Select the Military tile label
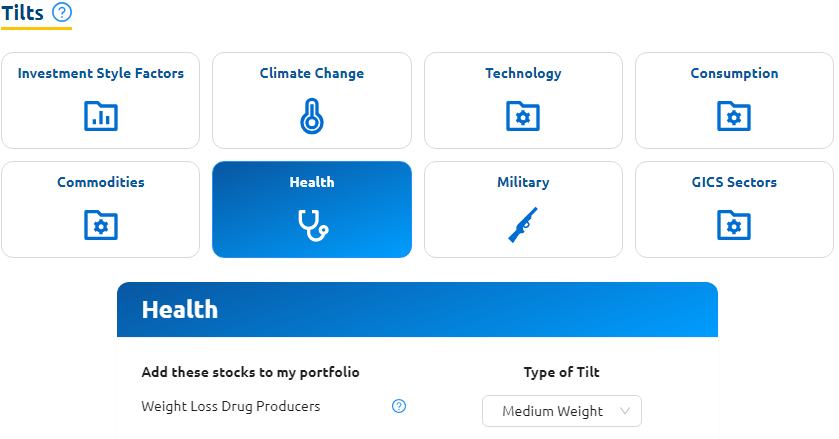The height and width of the screenshot is (439, 839). click(523, 182)
